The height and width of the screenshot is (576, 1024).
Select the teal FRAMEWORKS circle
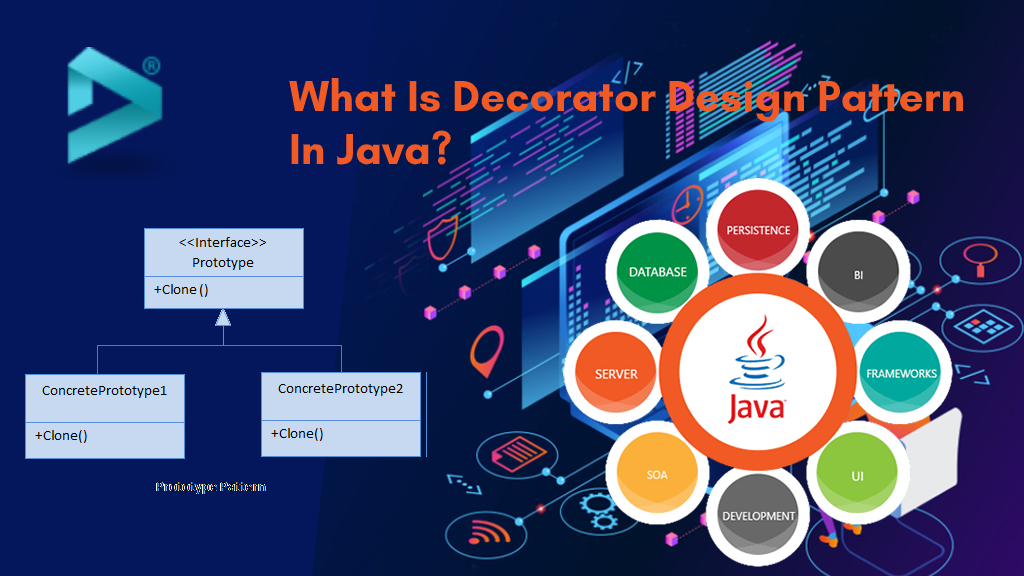coord(901,373)
